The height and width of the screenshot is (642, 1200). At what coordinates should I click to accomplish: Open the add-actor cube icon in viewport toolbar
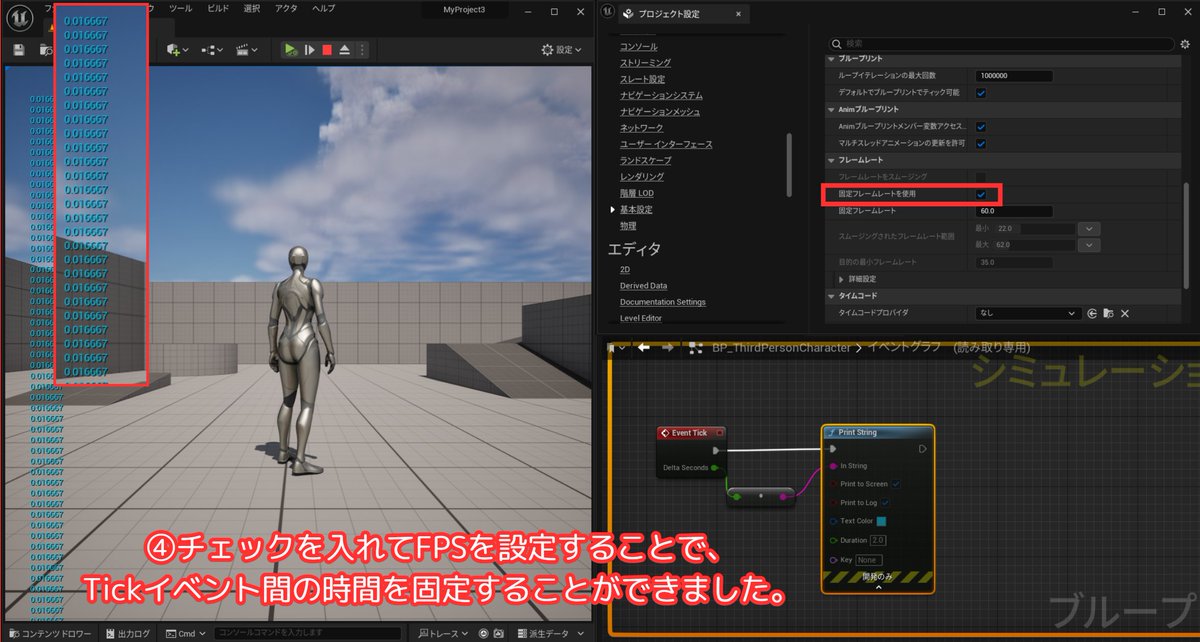click(x=172, y=49)
